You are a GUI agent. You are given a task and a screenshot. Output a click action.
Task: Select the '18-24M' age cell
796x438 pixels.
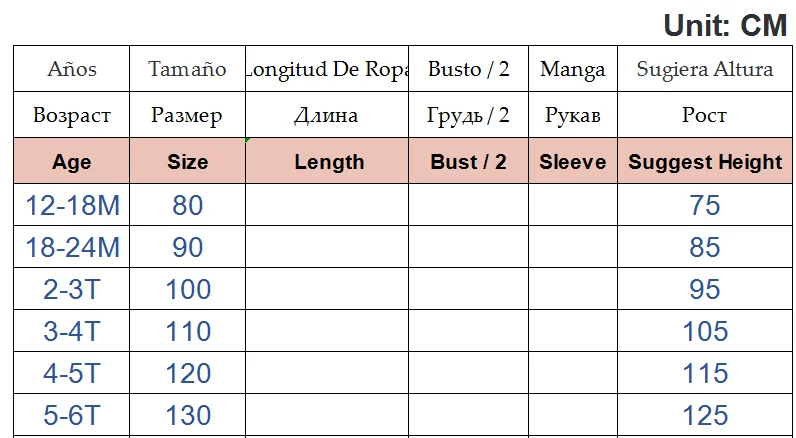tap(71, 248)
